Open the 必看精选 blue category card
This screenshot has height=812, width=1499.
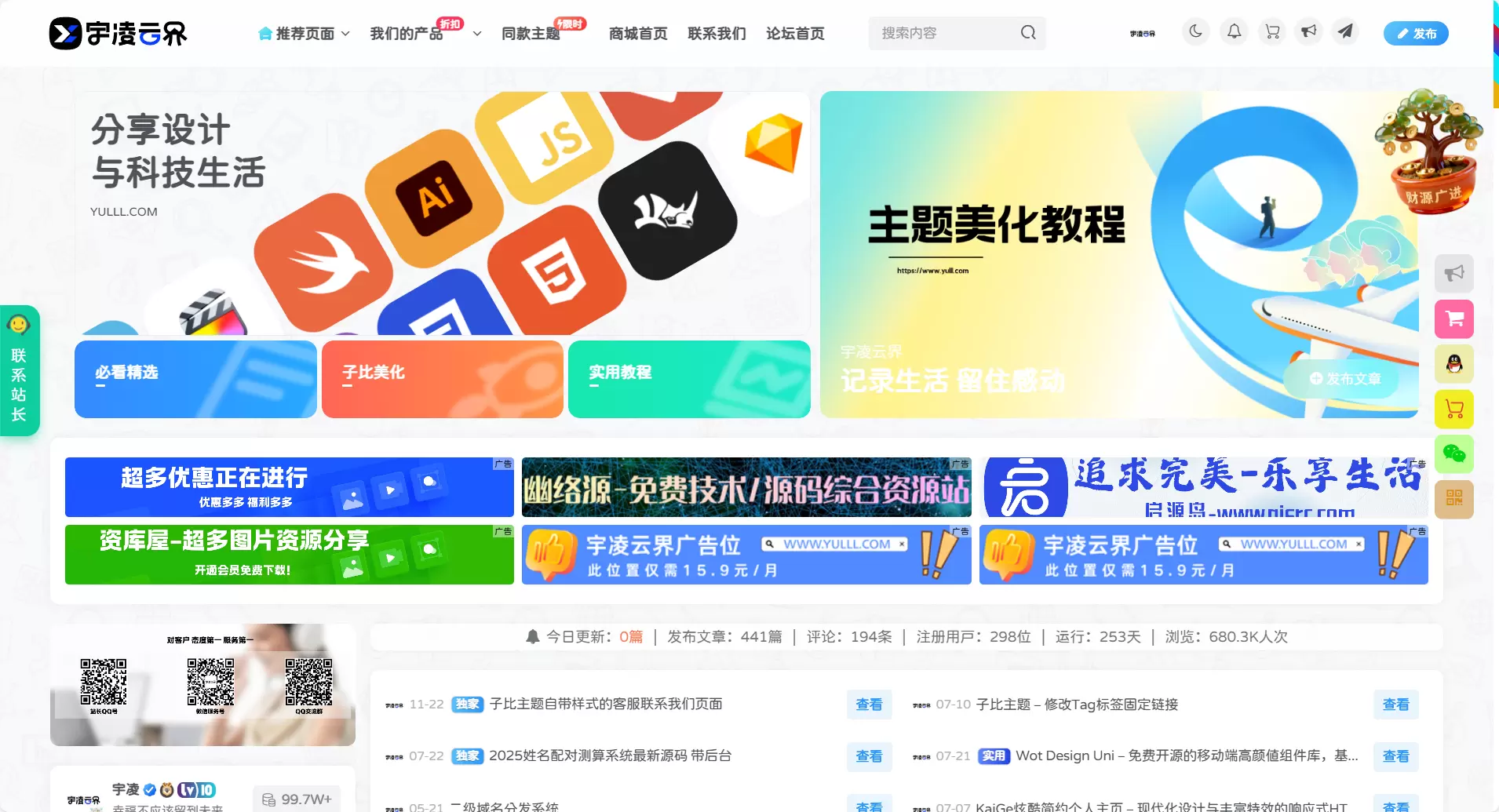coord(195,379)
